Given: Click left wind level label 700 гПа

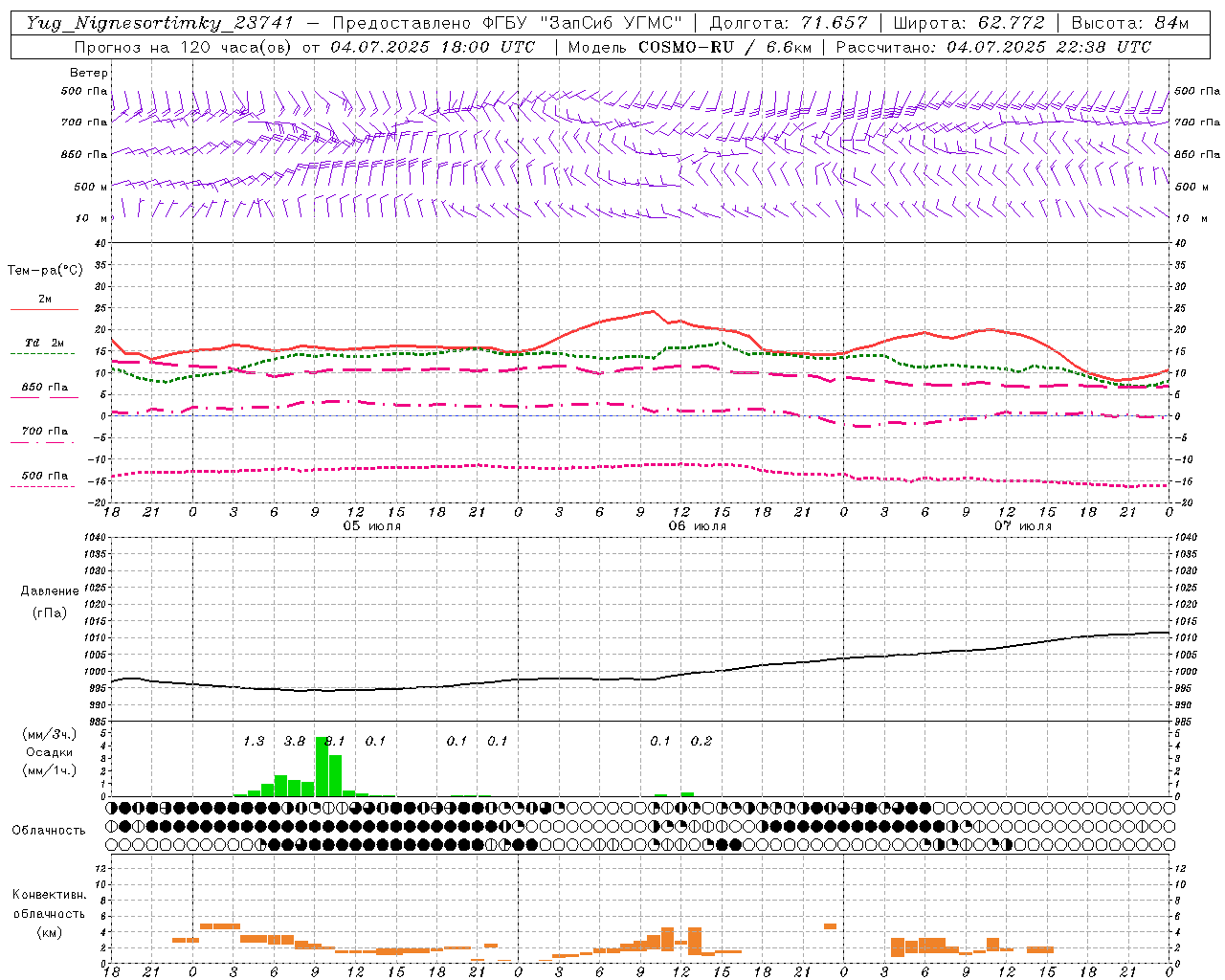Looking at the screenshot, I should coord(84,122).
